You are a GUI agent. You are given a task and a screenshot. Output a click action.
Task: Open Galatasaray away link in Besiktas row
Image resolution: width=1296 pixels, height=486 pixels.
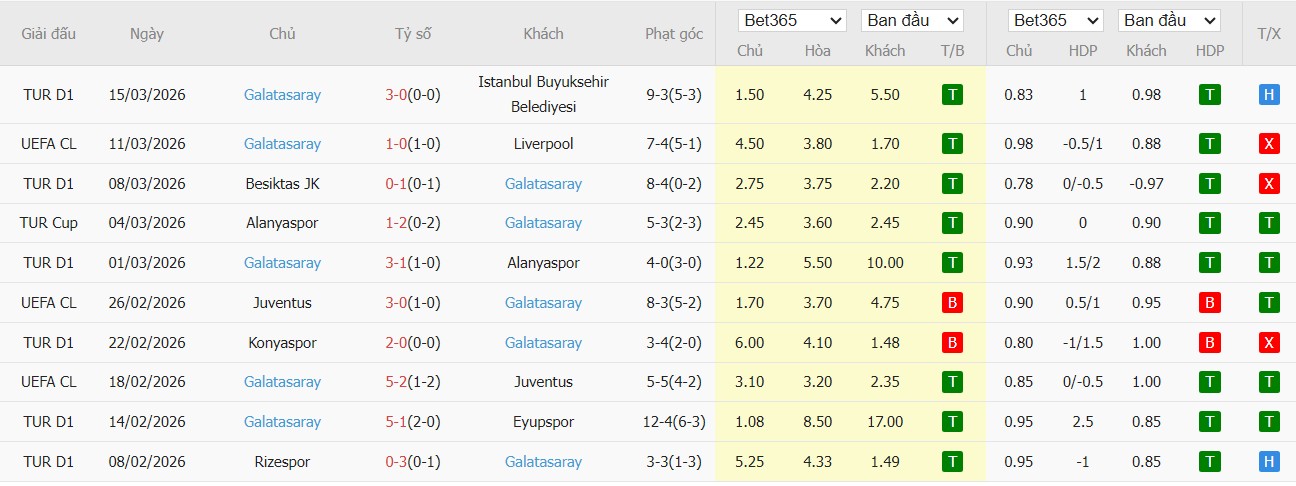click(543, 184)
